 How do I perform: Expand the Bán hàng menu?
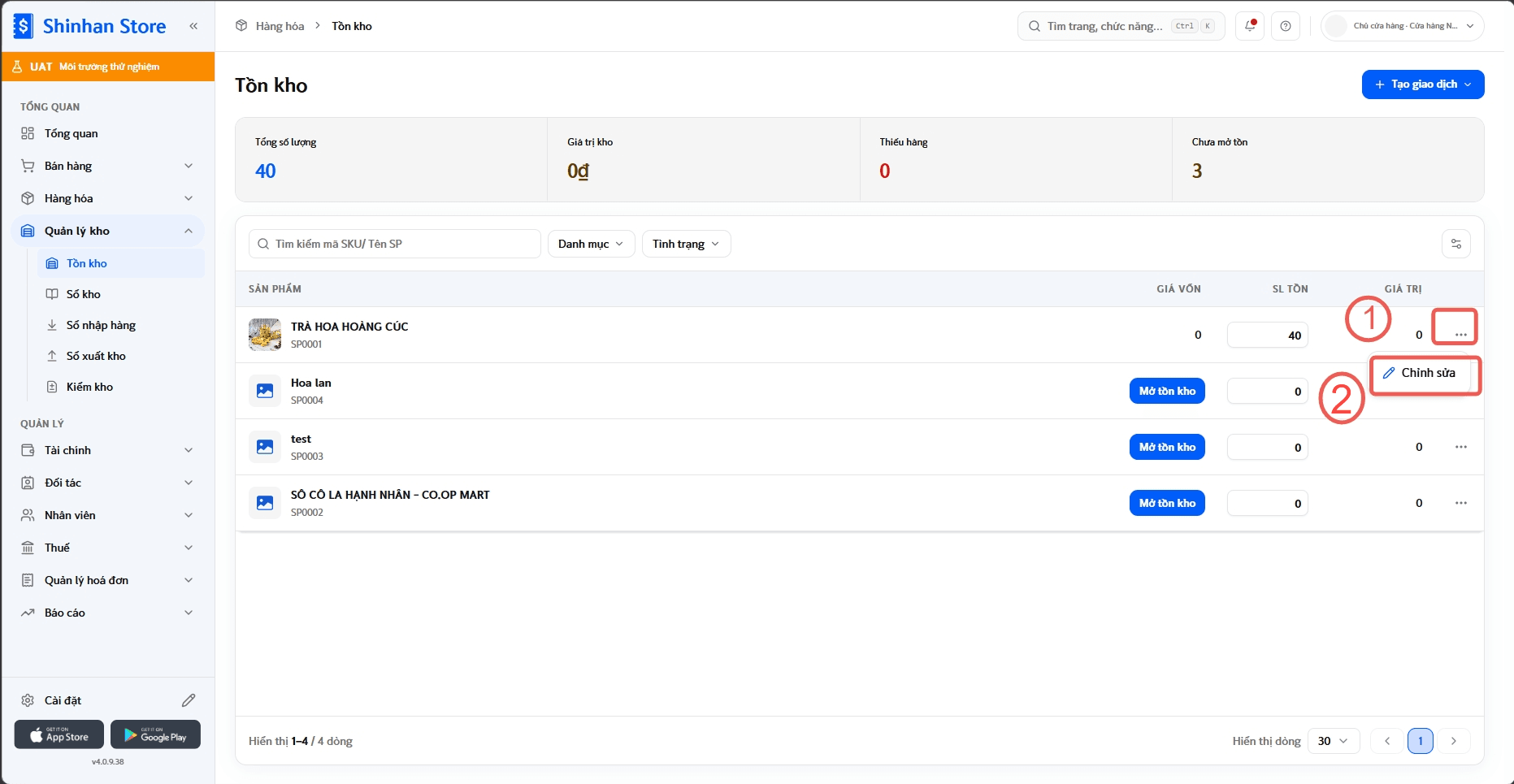tap(108, 166)
